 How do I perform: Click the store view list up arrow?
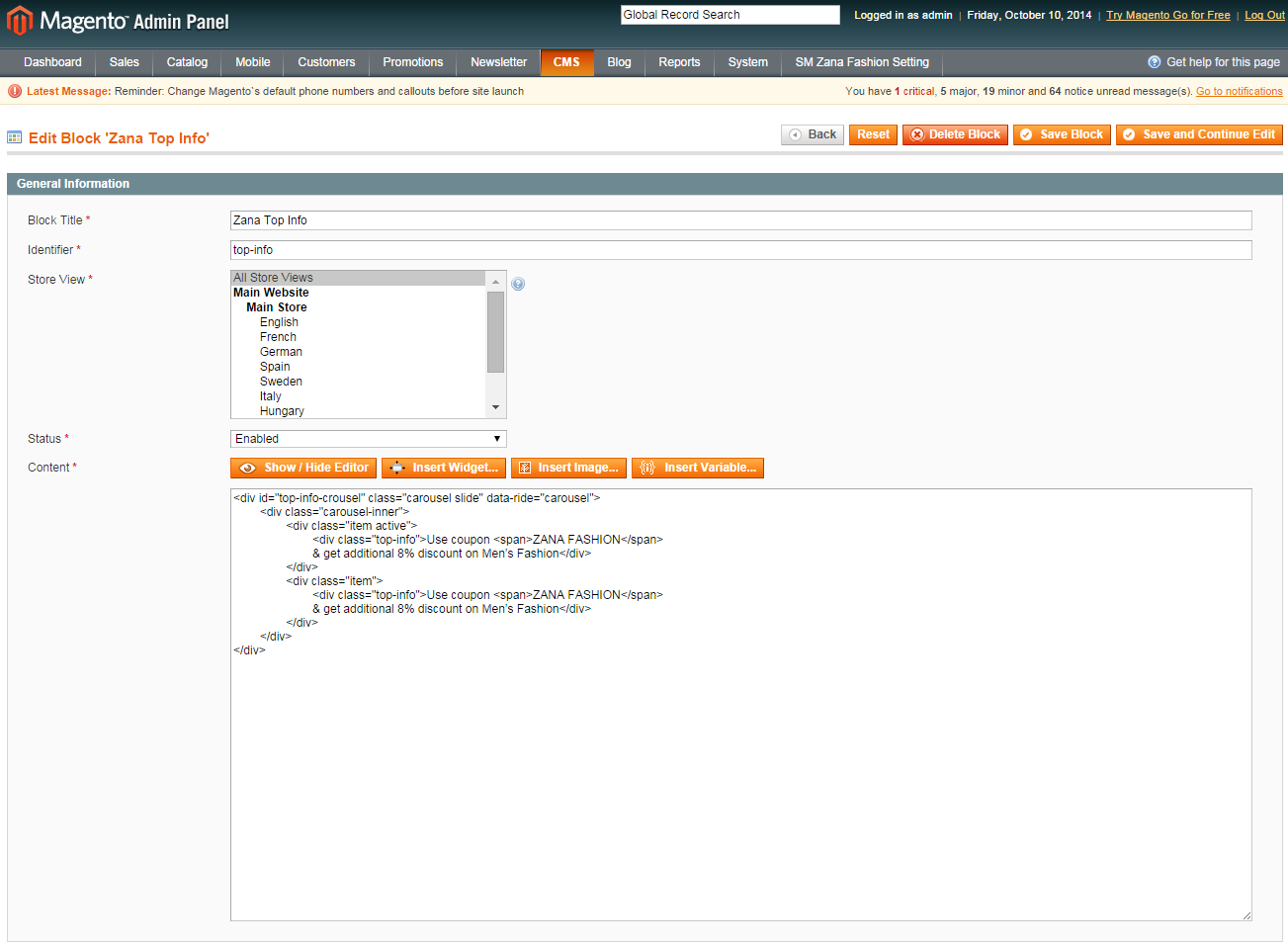click(496, 282)
